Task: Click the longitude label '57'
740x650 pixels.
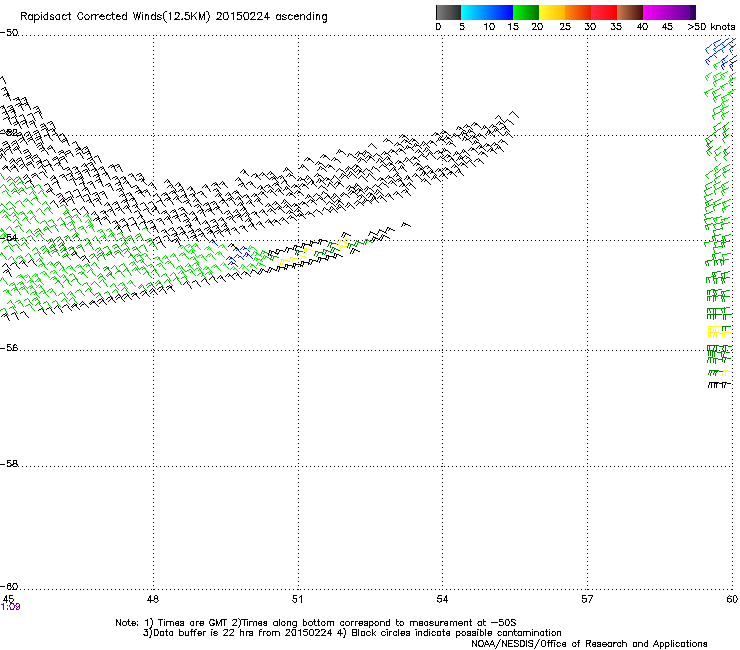Action: (x=587, y=599)
